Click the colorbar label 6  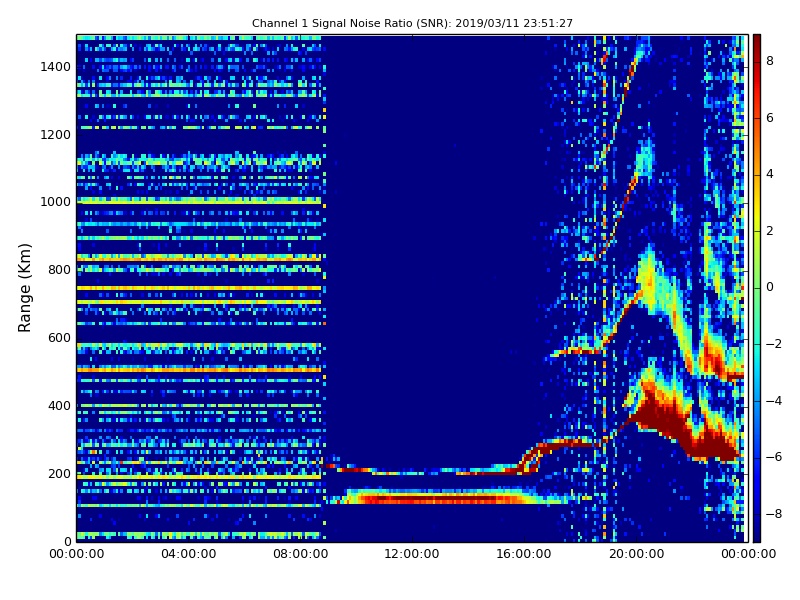point(770,118)
